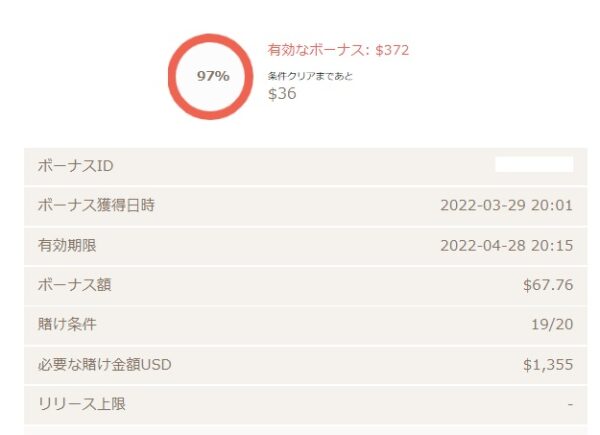Click the red ring's upper arc
The height and width of the screenshot is (435, 600).
tap(210, 38)
